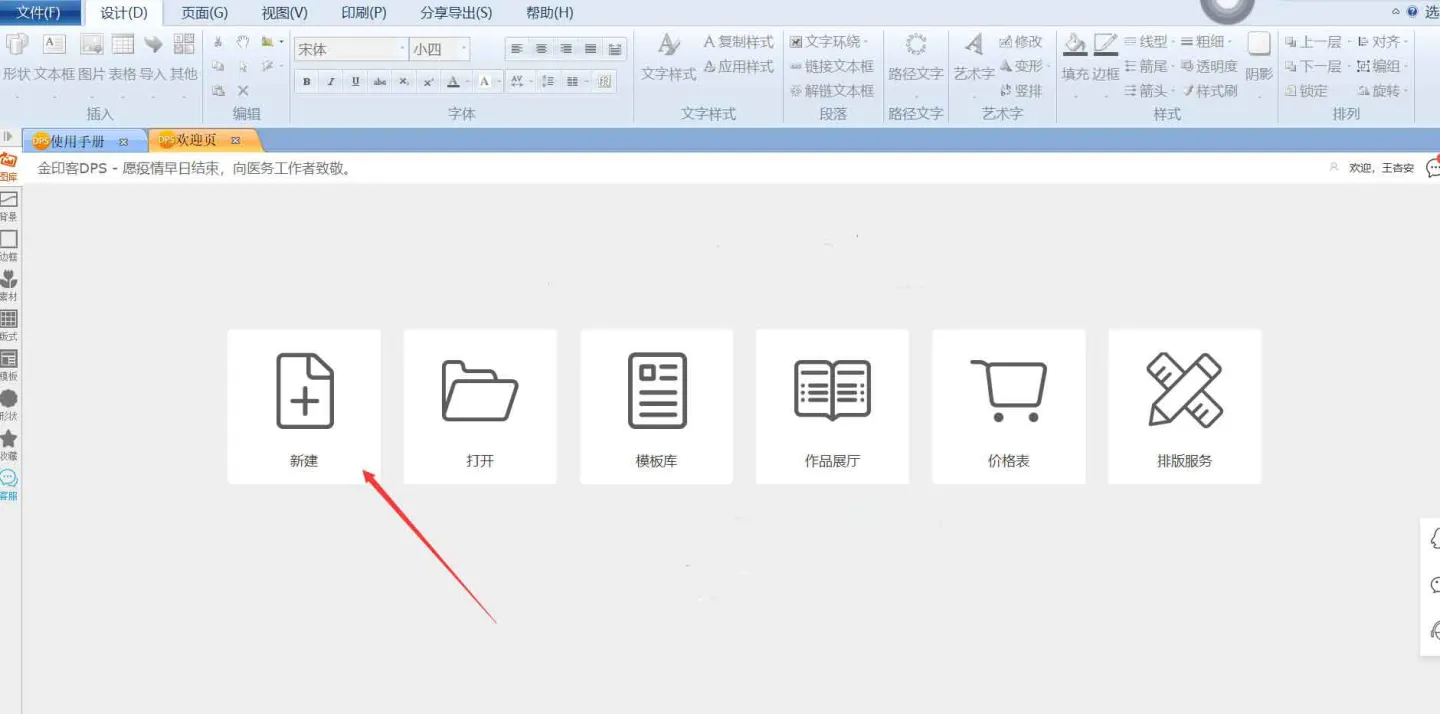Open the 模板库 template library card

point(656,407)
